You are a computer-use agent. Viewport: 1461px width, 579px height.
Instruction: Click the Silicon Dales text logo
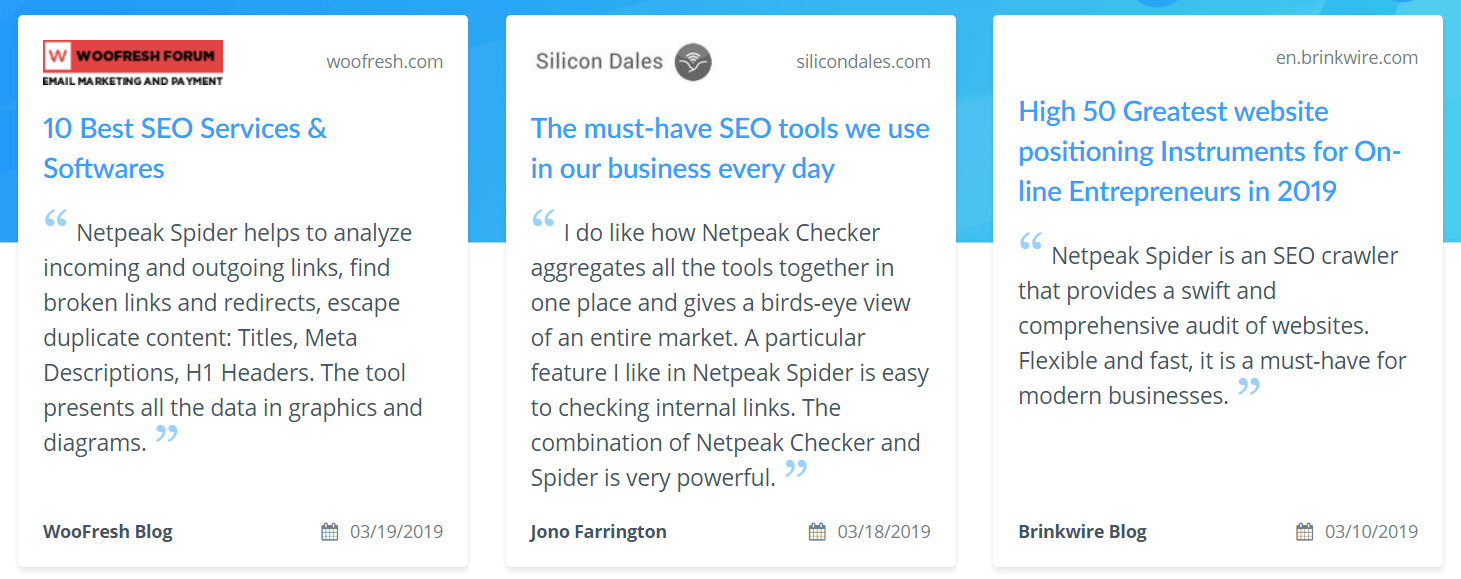(599, 62)
